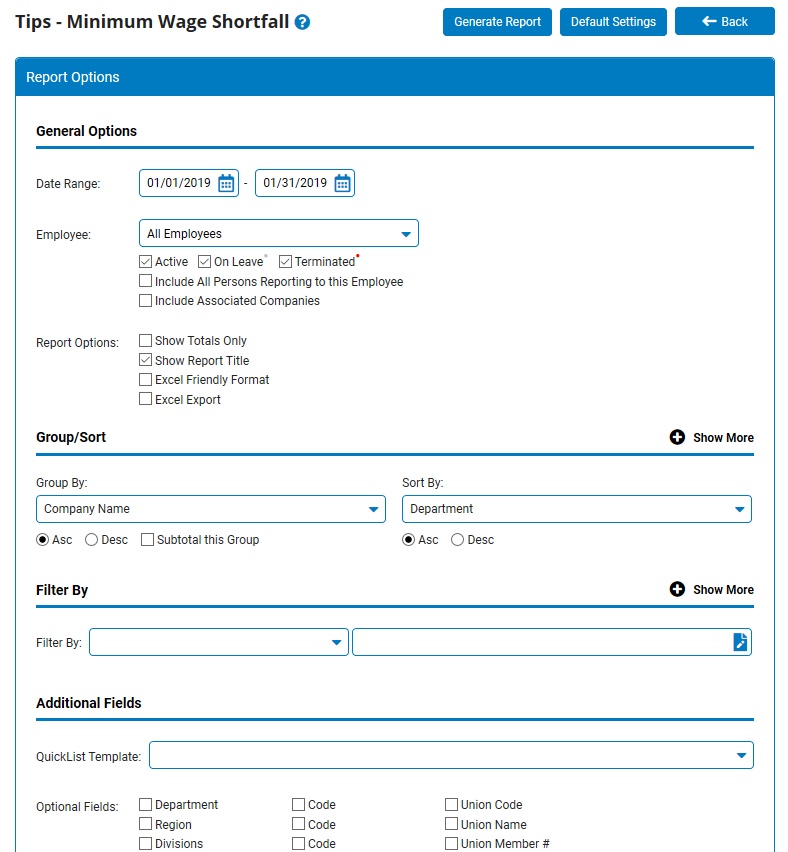The image size is (788, 852).
Task: Check the Union Code optional field
Action: click(x=451, y=804)
